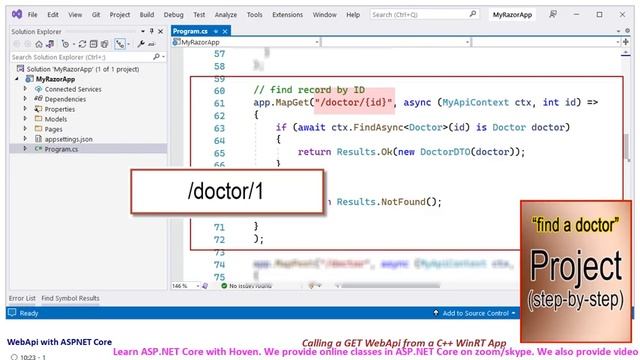Image resolution: width=640 pixels, height=360 pixels.
Task: Click the Solution 'MyRazorApp' solution icon
Action: [x=20, y=69]
